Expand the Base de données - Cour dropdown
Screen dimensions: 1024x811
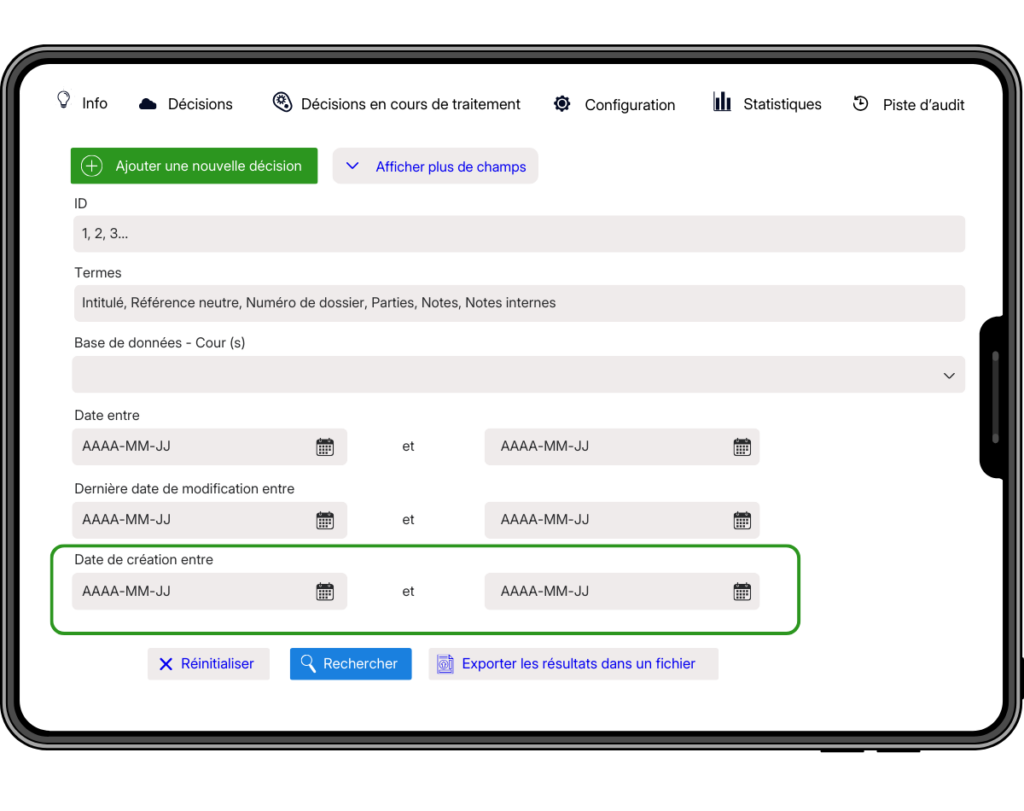click(517, 375)
